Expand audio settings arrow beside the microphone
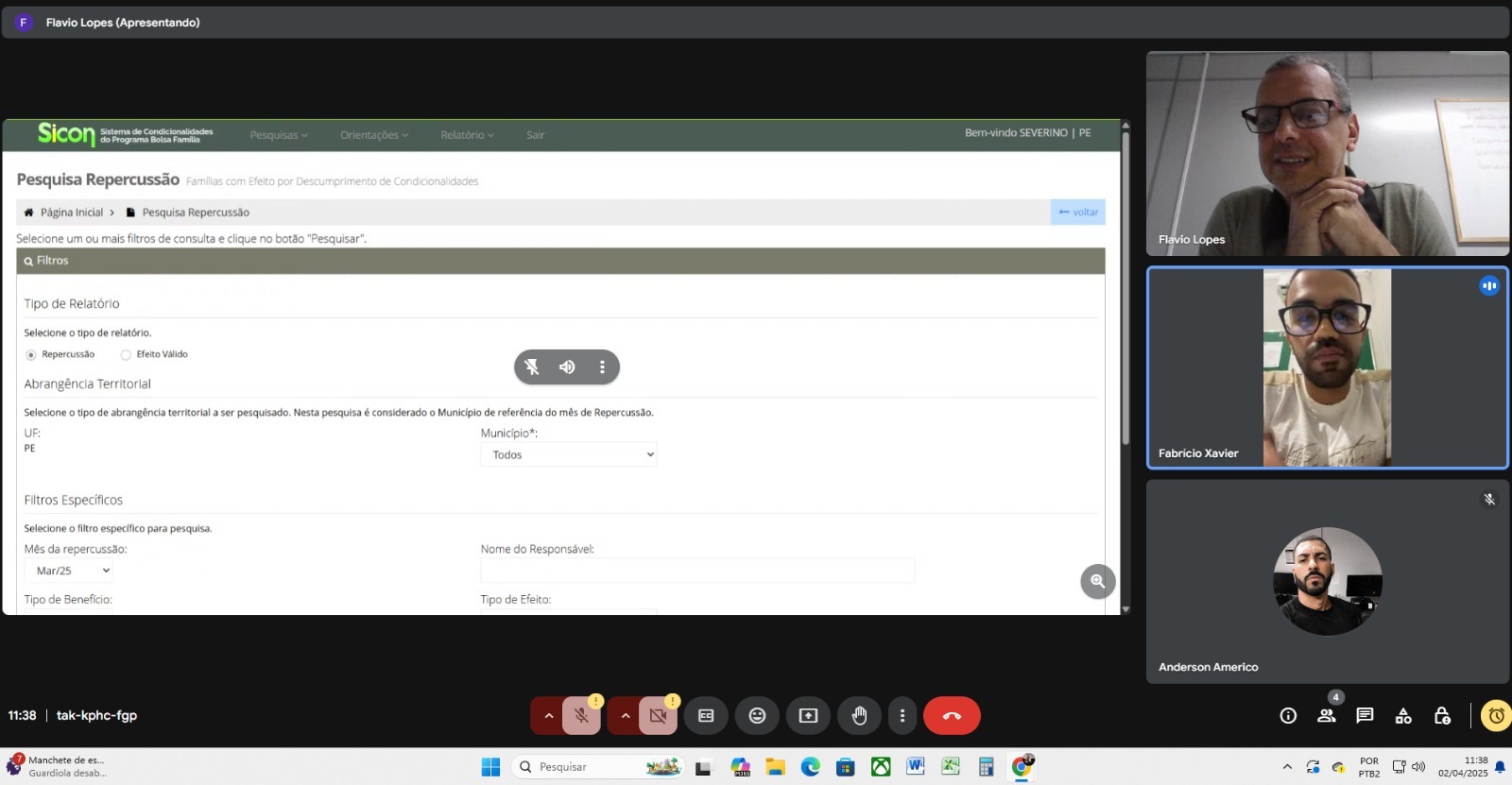 (x=548, y=716)
